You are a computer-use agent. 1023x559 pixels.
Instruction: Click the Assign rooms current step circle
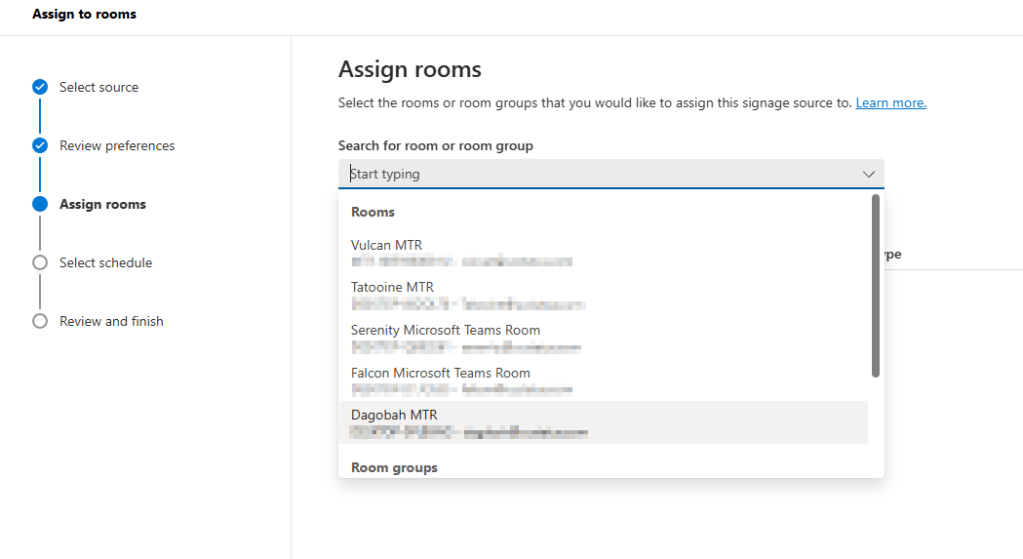(40, 204)
